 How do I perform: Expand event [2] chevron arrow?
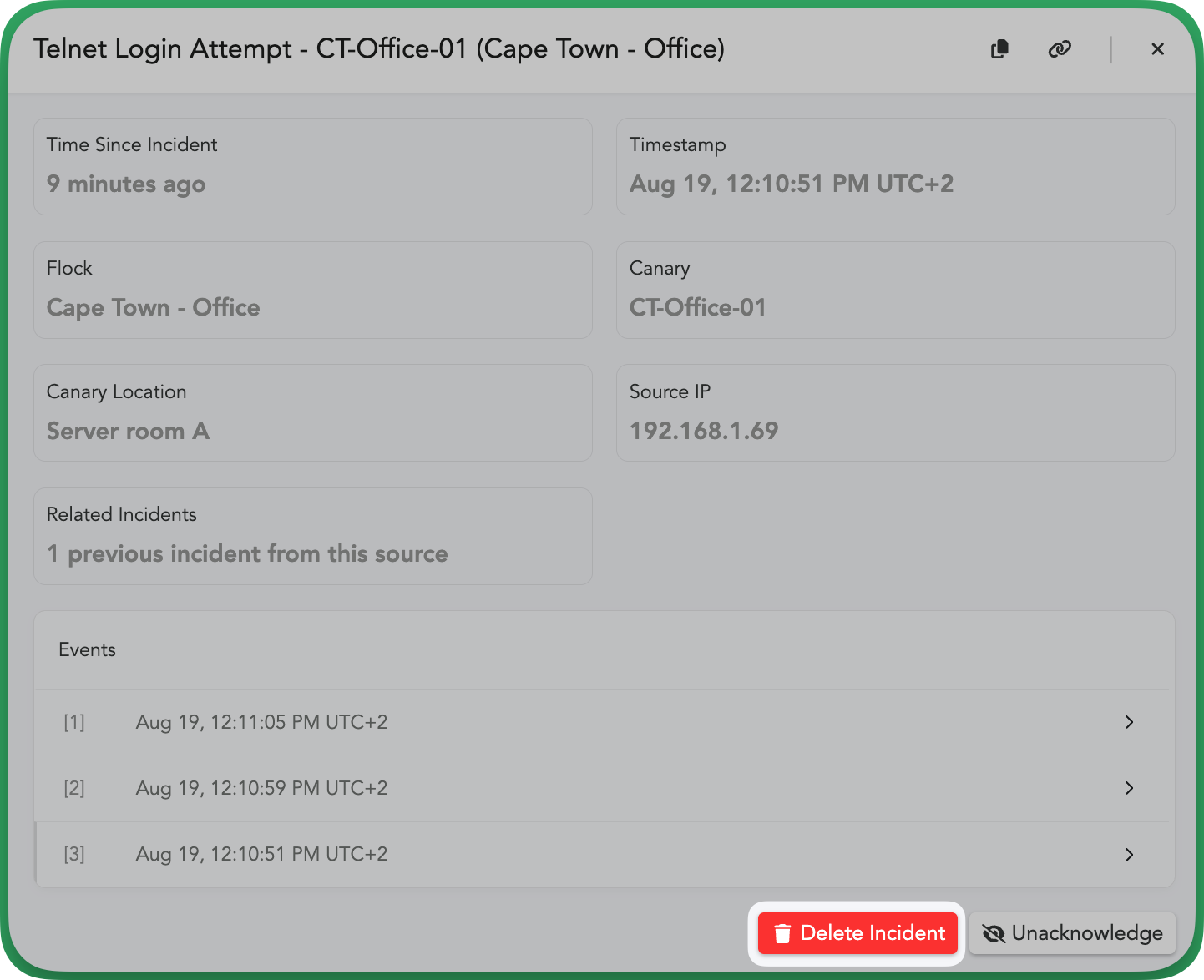[1129, 788]
